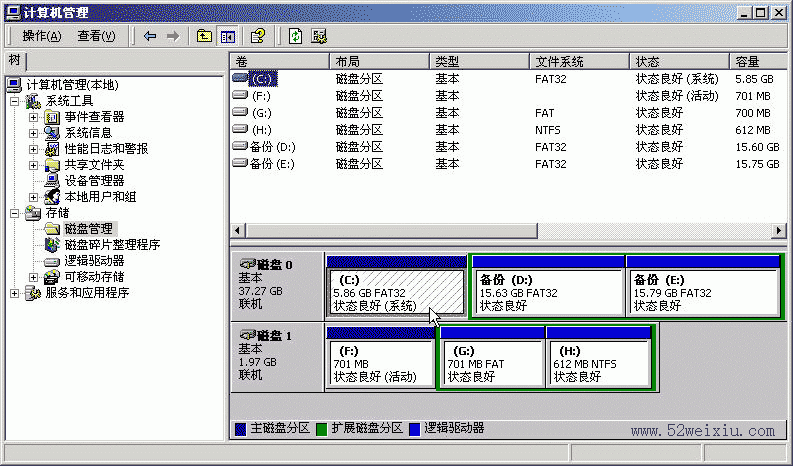The height and width of the screenshot is (466, 793).
Task: Select the (H:) volume row in list
Action: pyautogui.click(x=508, y=130)
